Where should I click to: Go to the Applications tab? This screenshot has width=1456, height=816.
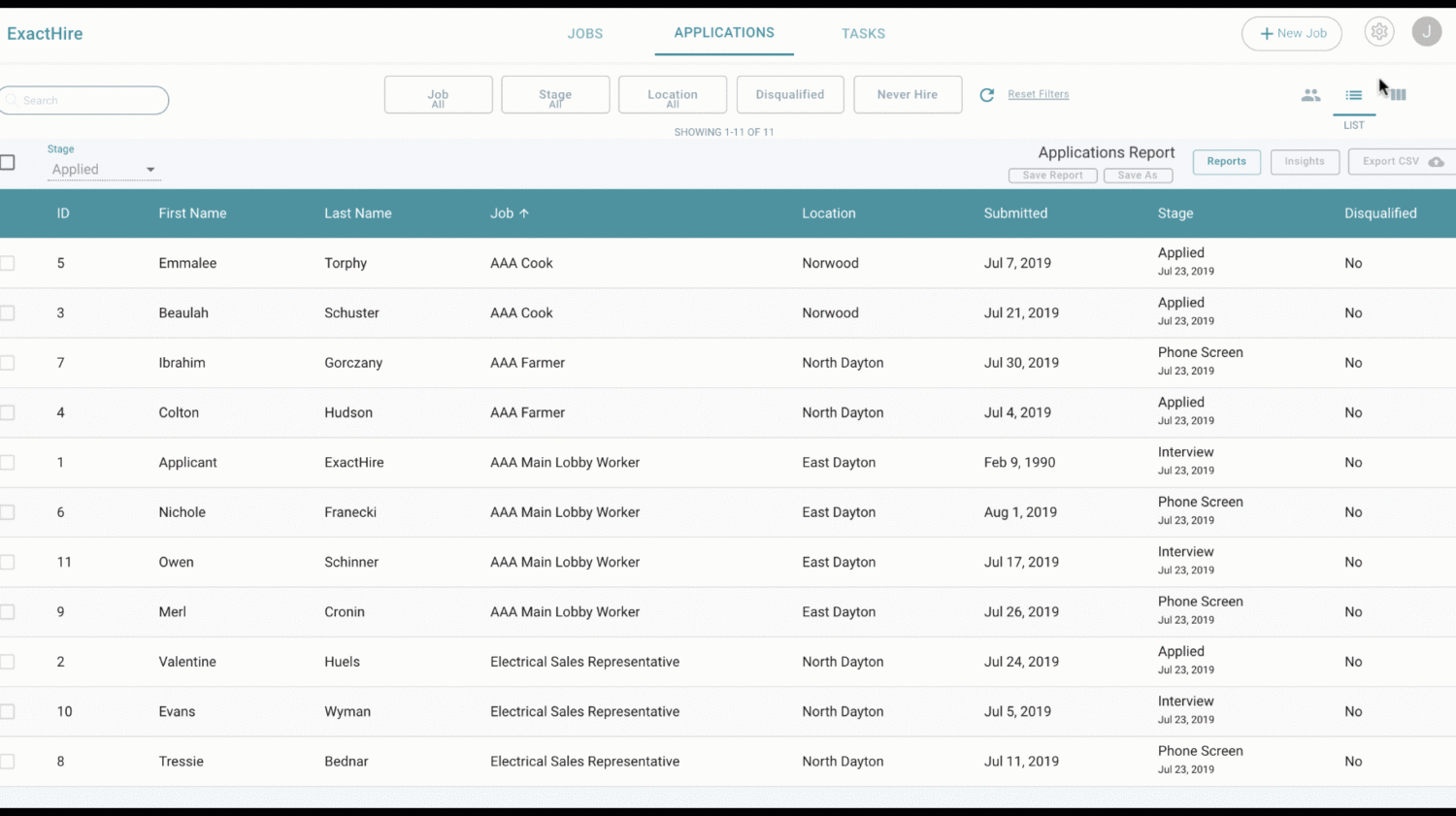tap(724, 32)
